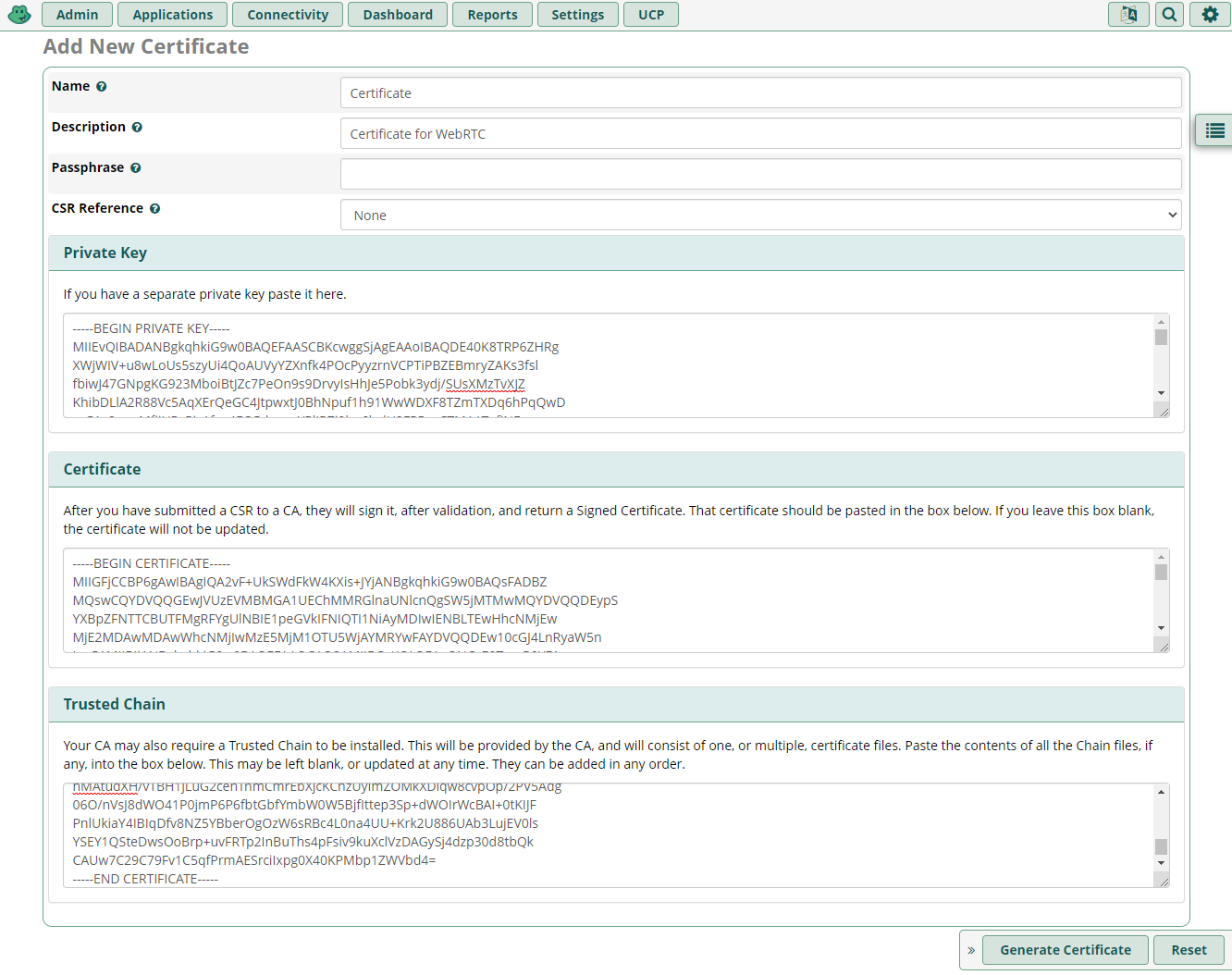Click the Reset button
The image size is (1232, 975).
click(x=1189, y=950)
